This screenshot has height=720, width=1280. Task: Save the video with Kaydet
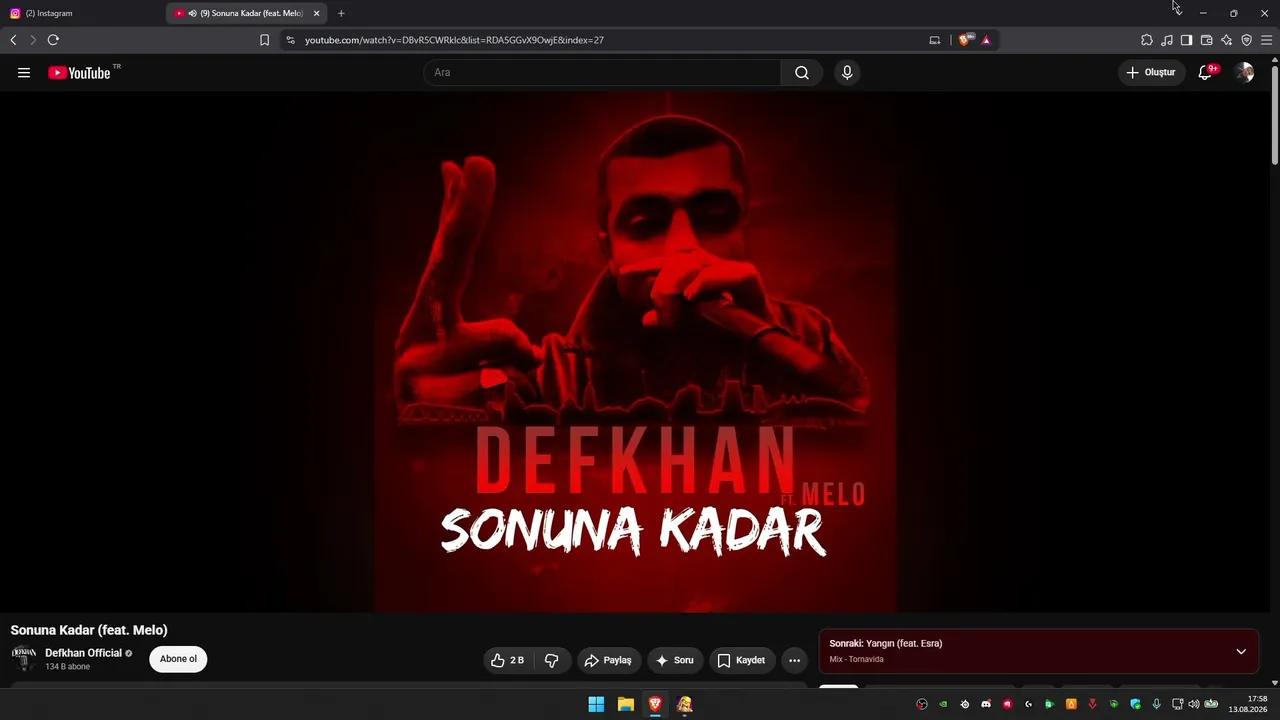[742, 660]
